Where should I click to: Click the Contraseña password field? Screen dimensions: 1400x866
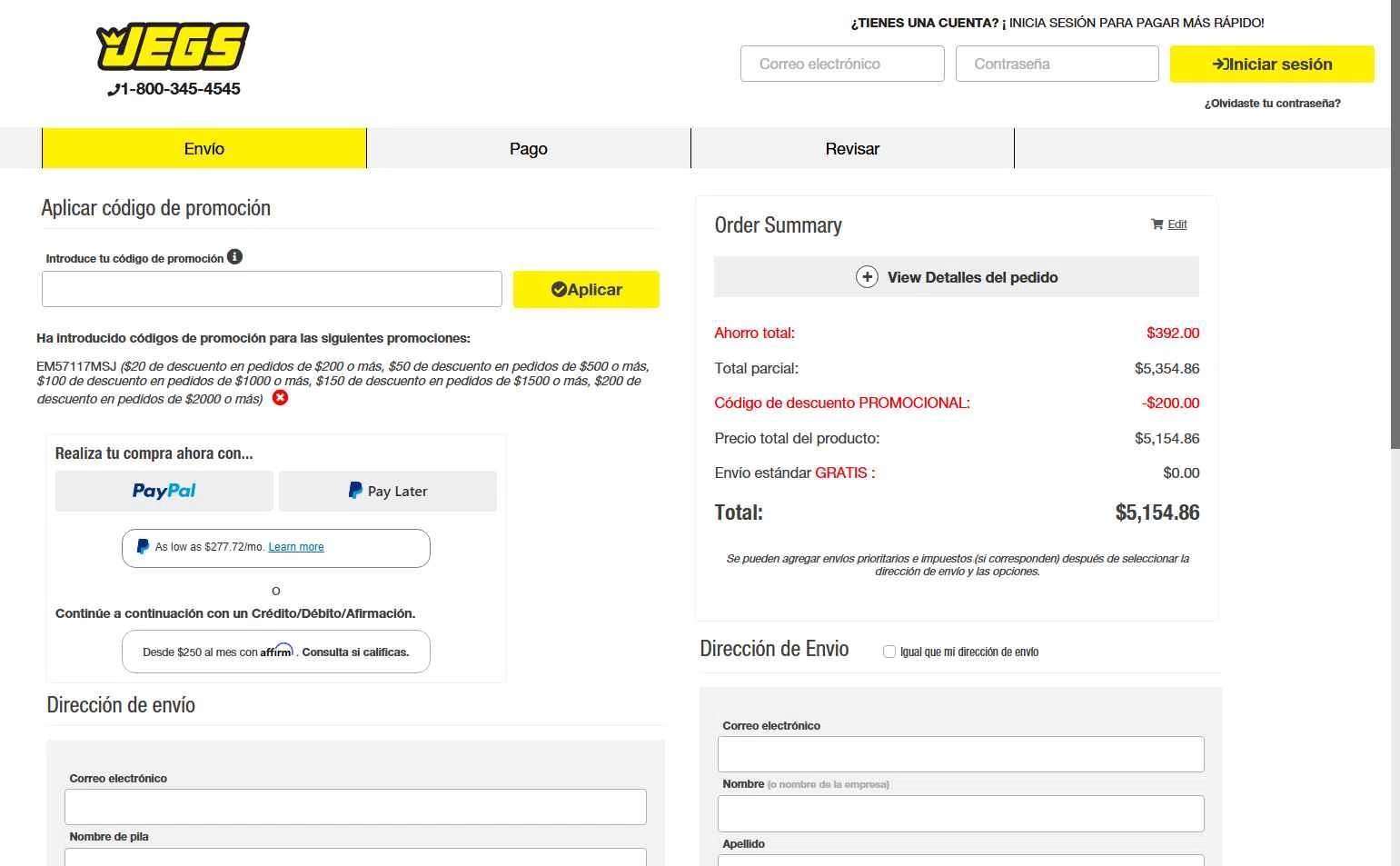[1057, 65]
